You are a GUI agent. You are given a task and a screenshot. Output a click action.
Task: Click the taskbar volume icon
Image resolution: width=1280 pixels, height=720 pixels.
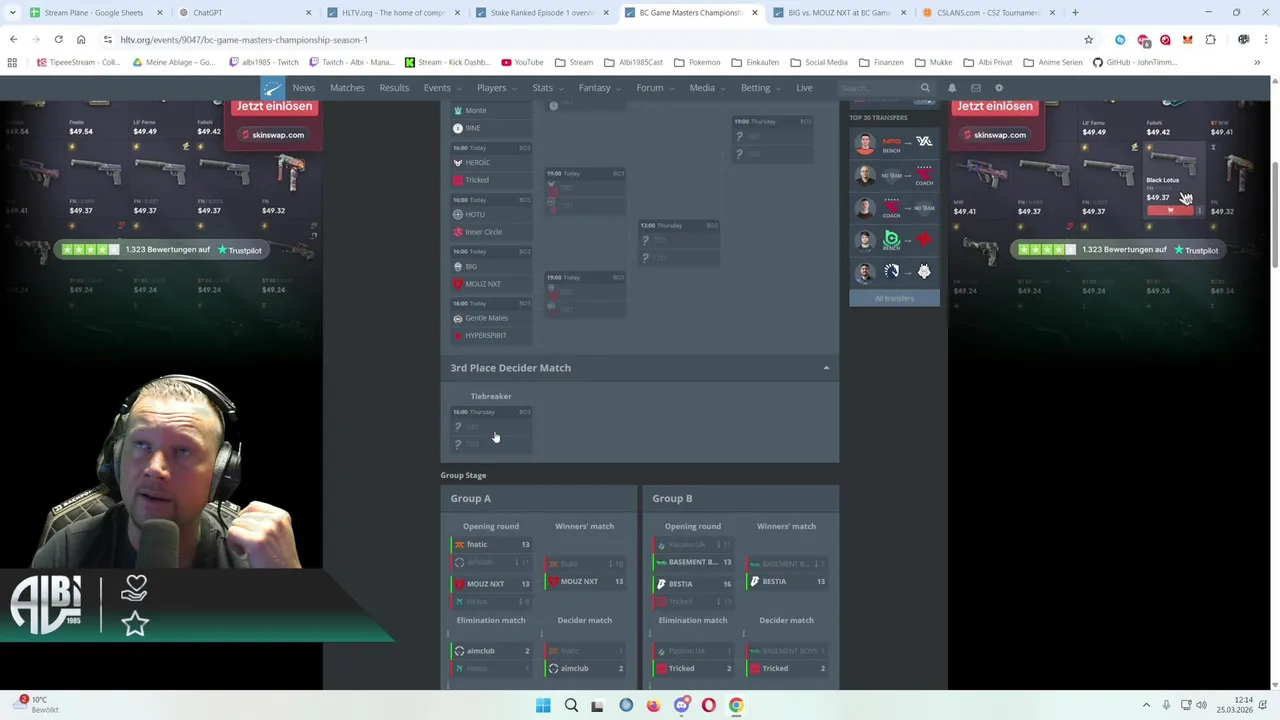[1202, 705]
